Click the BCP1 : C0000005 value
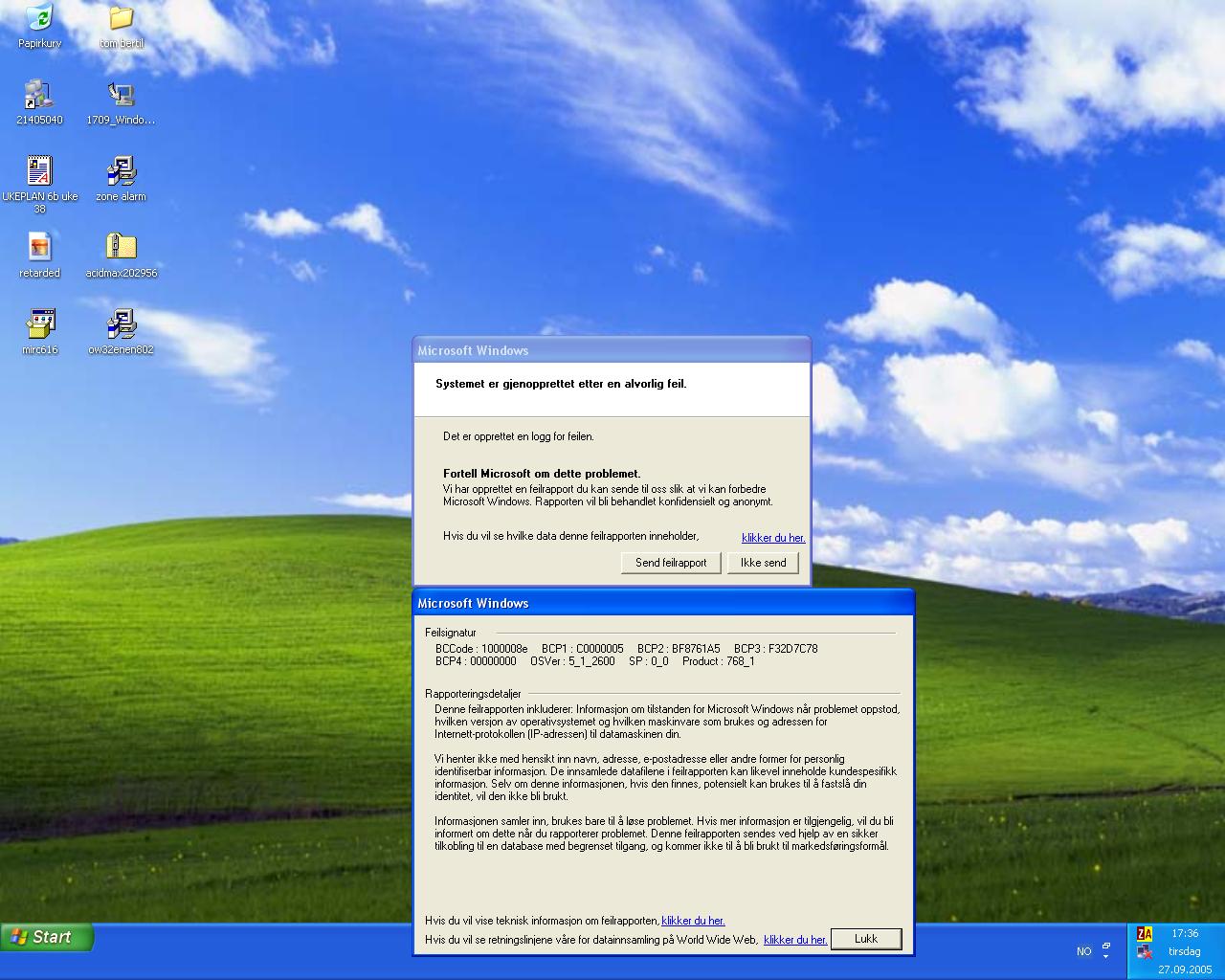 (x=582, y=649)
